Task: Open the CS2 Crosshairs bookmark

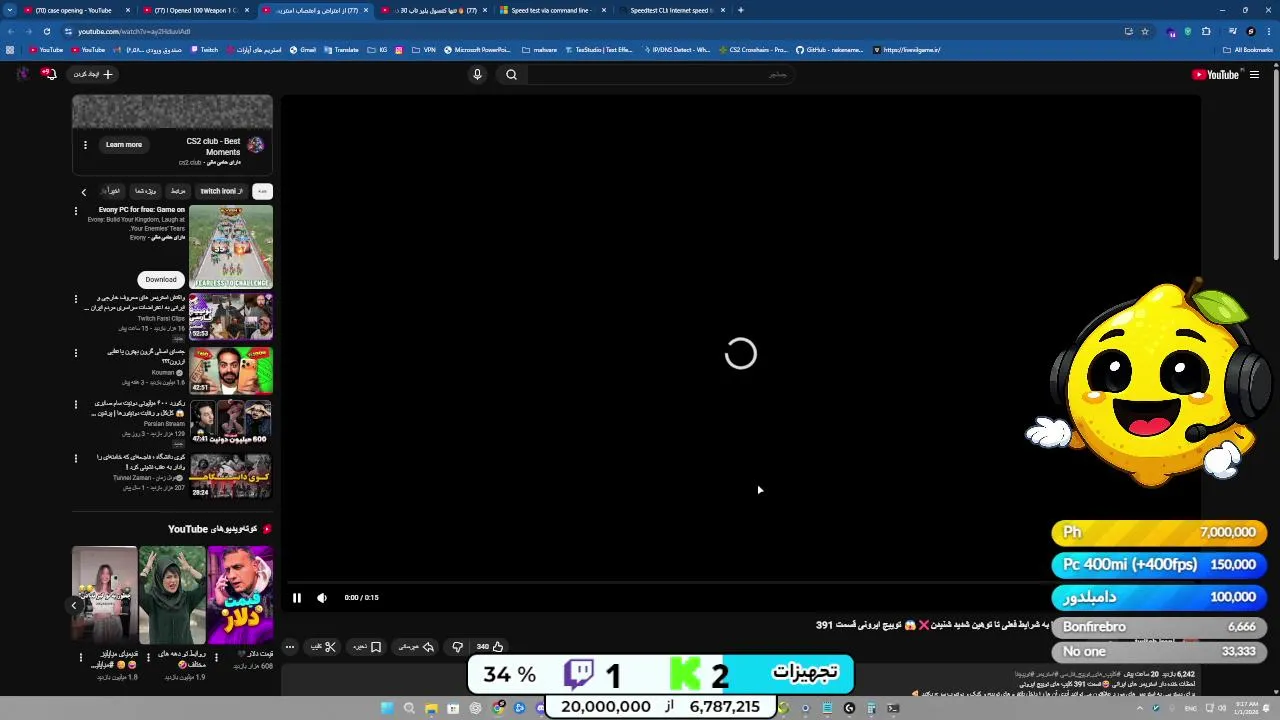Action: (x=752, y=50)
